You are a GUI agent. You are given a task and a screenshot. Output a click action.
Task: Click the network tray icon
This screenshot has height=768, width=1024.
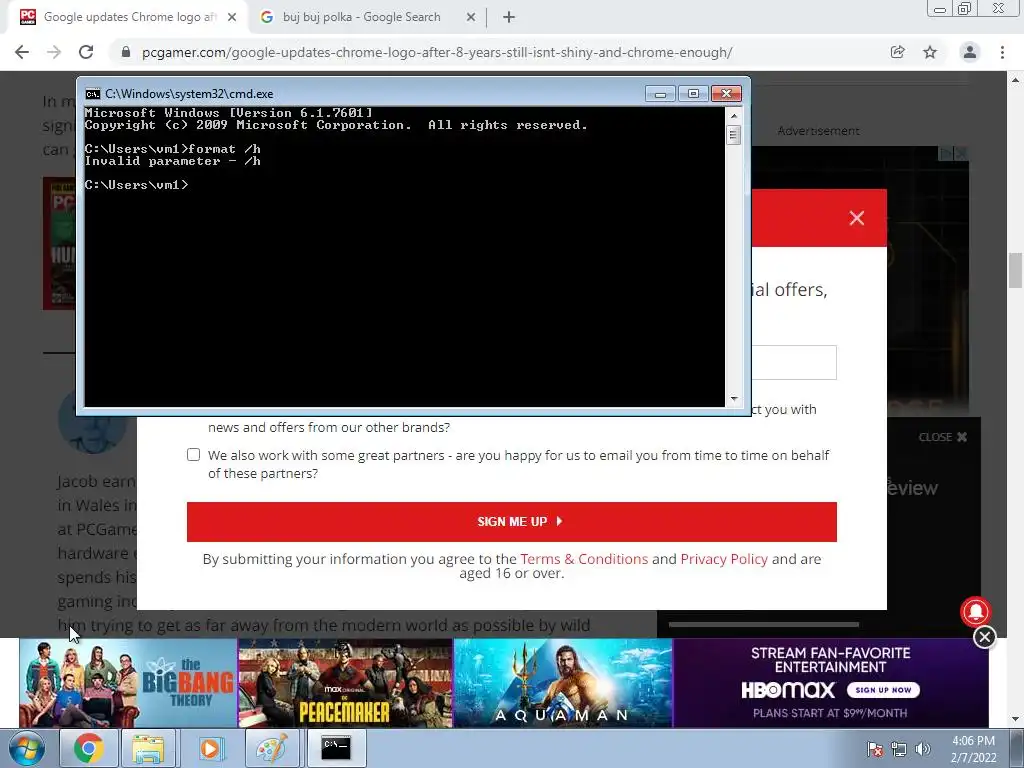tap(899, 750)
